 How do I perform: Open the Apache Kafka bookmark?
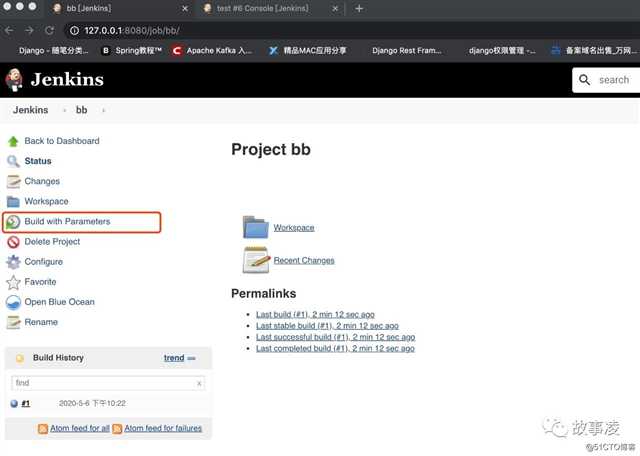tap(212, 51)
